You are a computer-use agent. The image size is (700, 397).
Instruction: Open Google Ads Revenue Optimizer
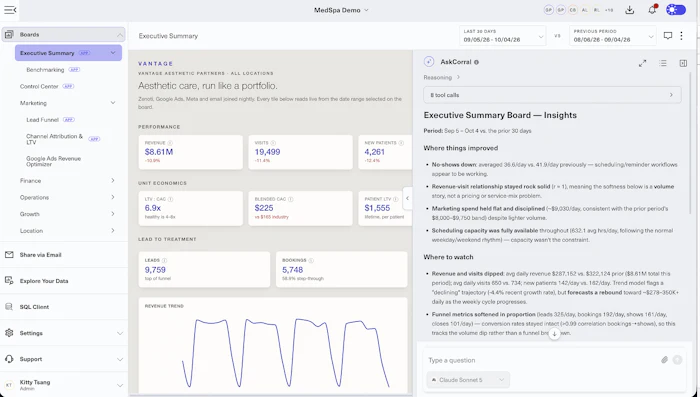(x=54, y=161)
